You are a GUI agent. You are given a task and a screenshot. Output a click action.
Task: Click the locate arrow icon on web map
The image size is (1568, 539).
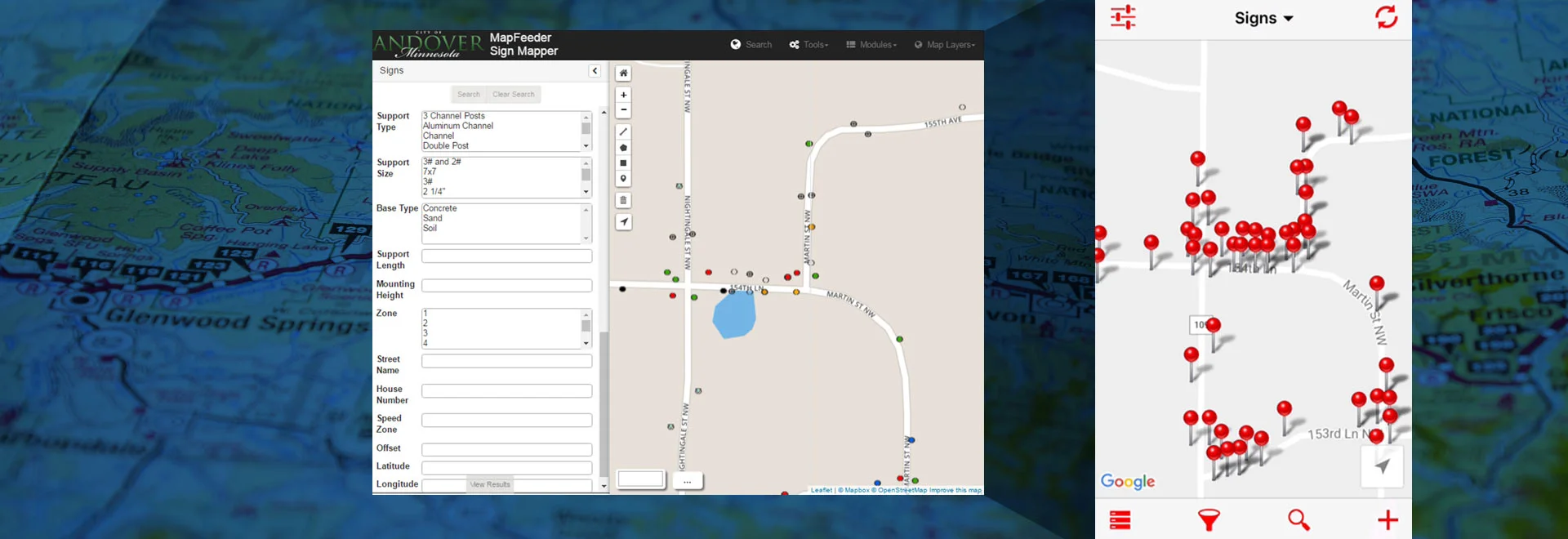click(x=623, y=222)
